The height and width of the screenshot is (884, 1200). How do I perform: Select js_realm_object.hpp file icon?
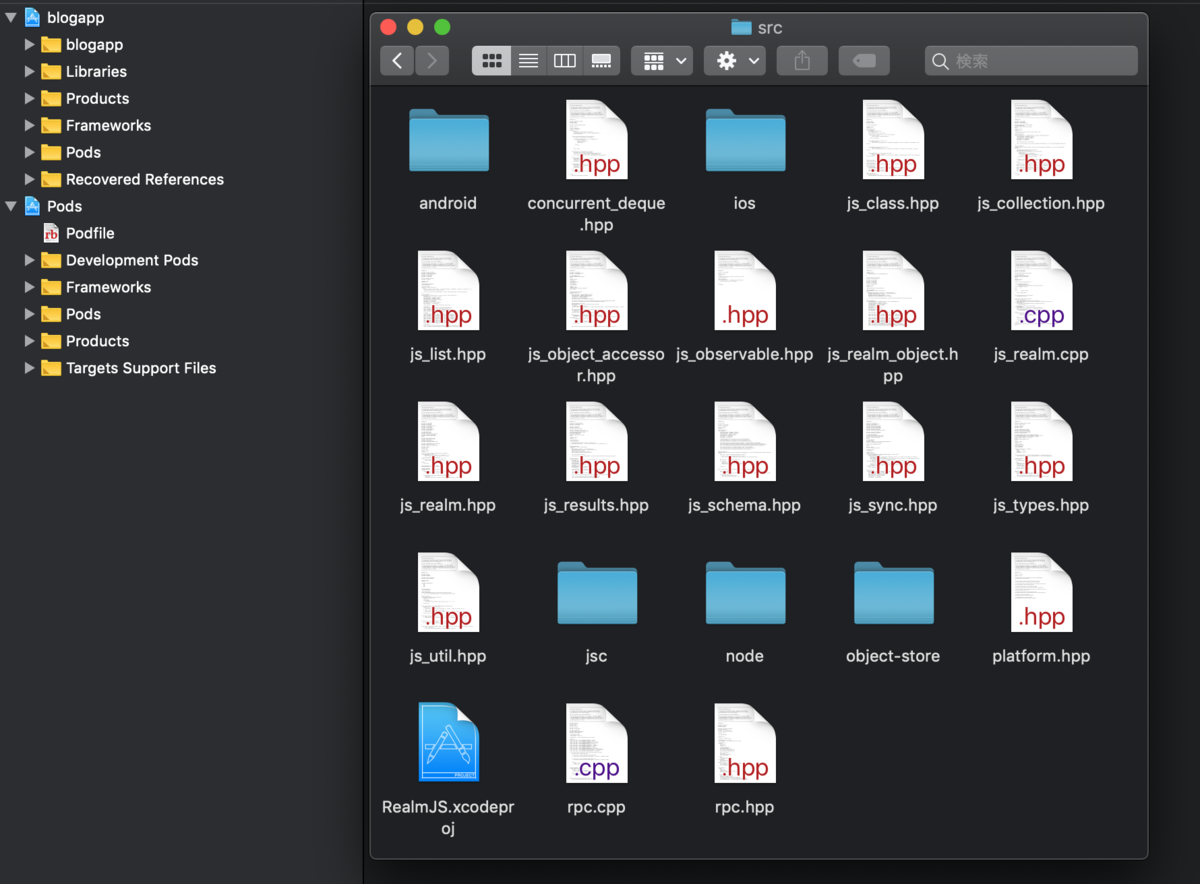pos(893,291)
